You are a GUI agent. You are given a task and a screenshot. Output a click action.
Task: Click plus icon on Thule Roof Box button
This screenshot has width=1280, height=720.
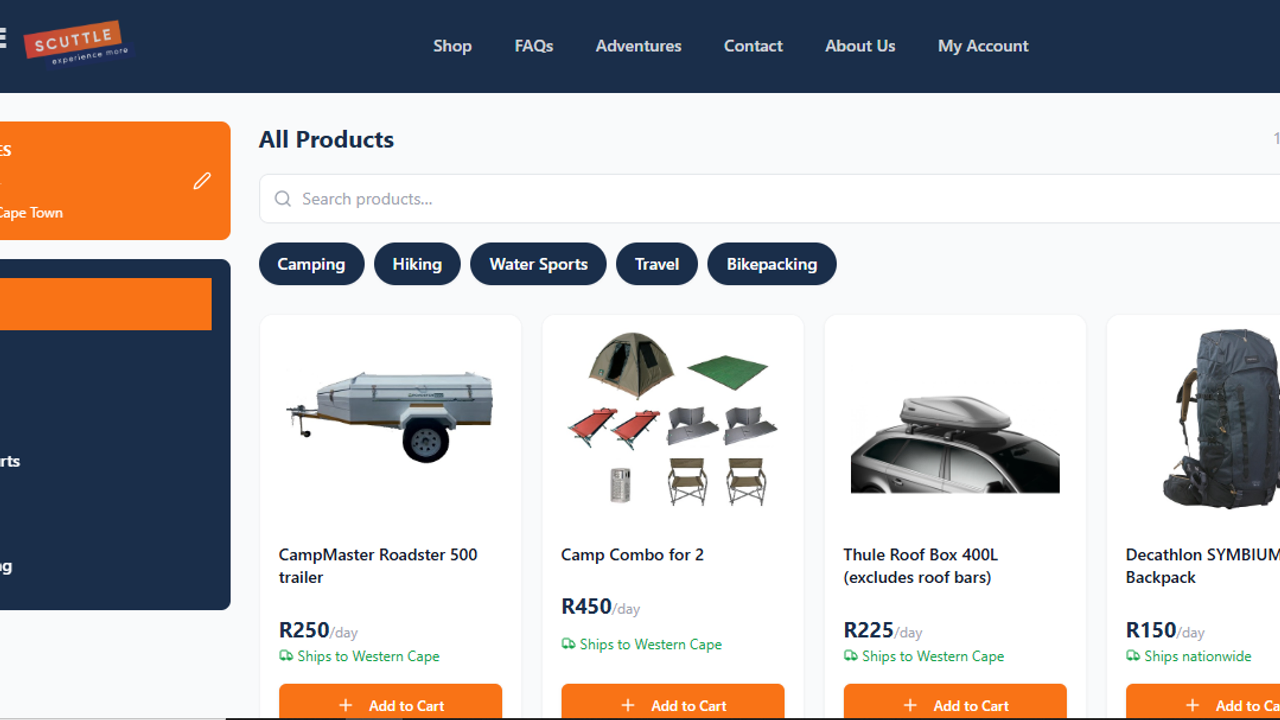tap(910, 705)
